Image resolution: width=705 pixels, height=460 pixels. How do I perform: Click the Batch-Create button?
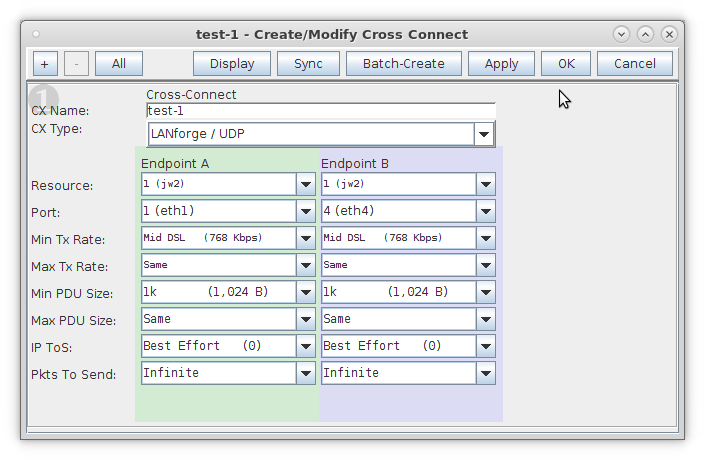[403, 64]
